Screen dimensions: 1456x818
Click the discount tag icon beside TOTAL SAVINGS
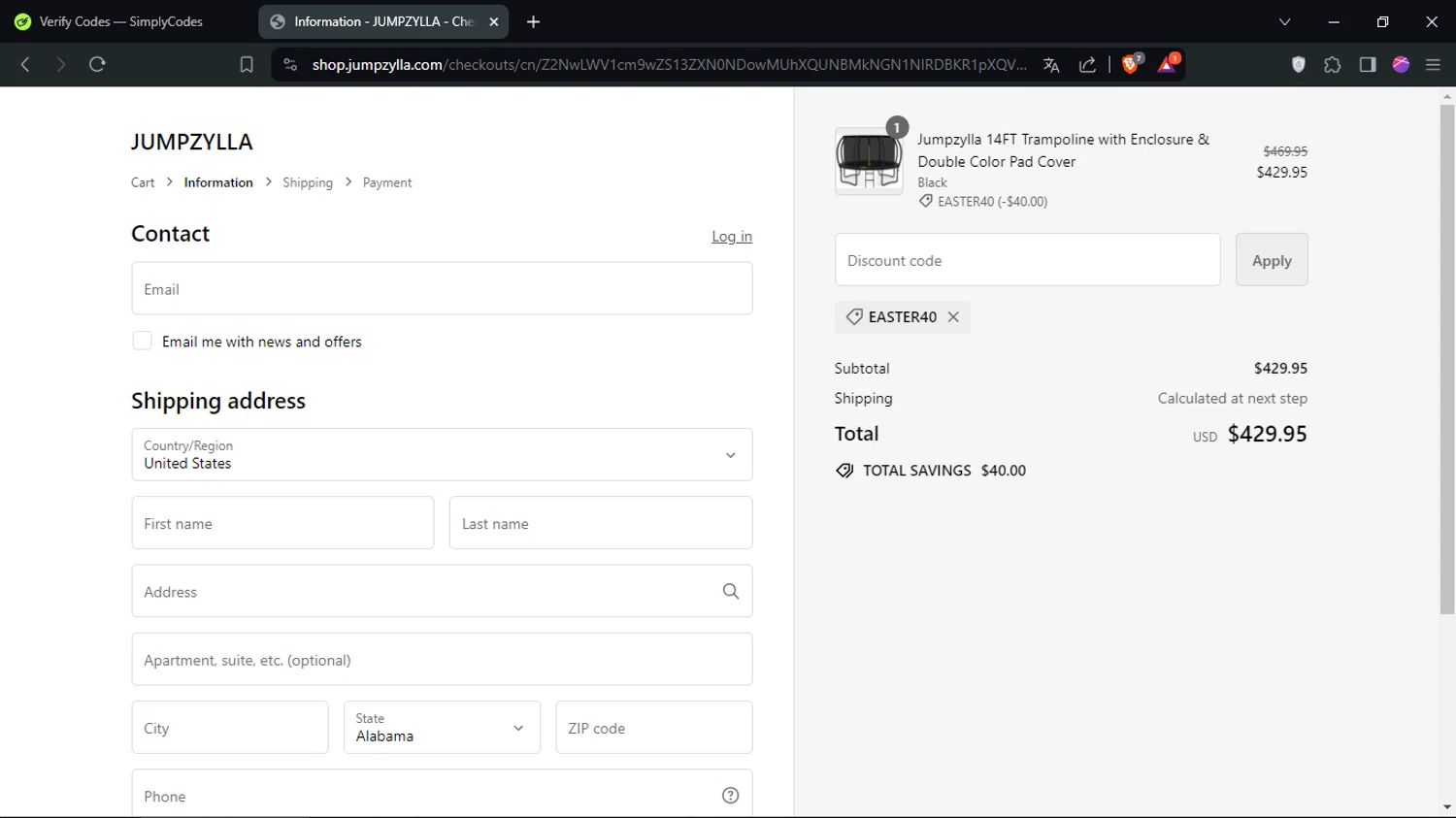pos(844,471)
